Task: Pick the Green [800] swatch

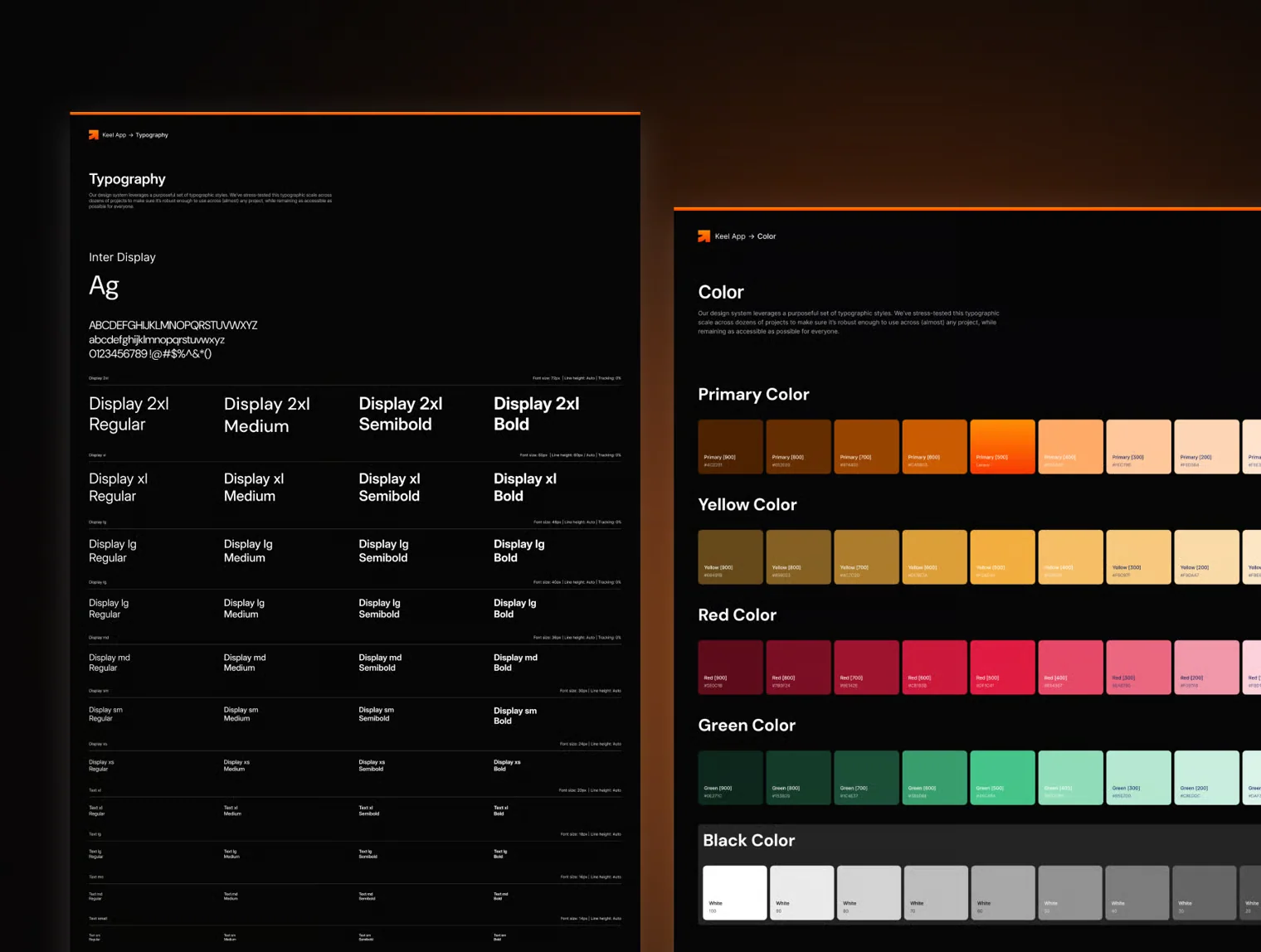Action: (x=798, y=778)
